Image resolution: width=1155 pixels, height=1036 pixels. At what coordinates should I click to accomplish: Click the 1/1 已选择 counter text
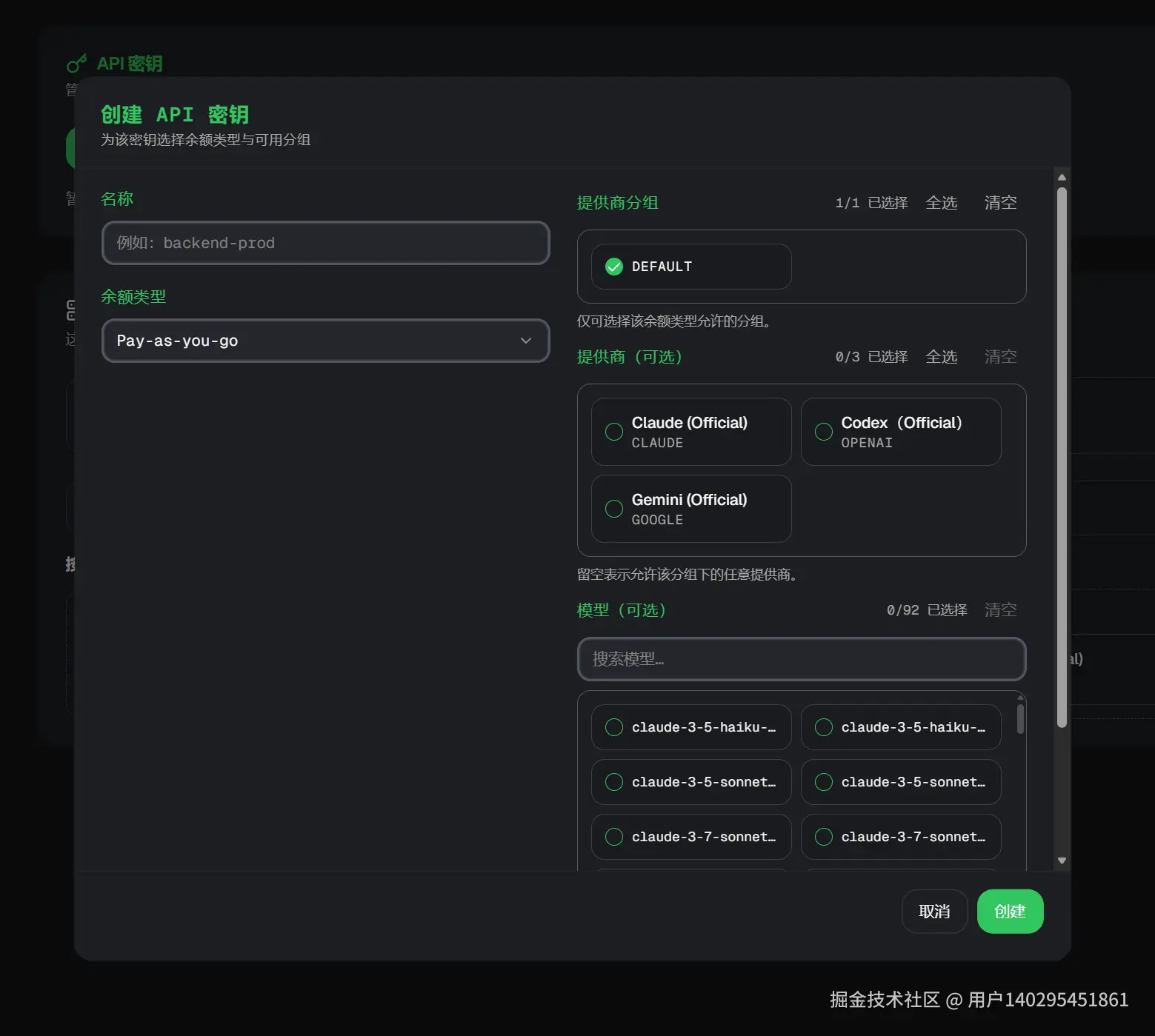click(871, 203)
